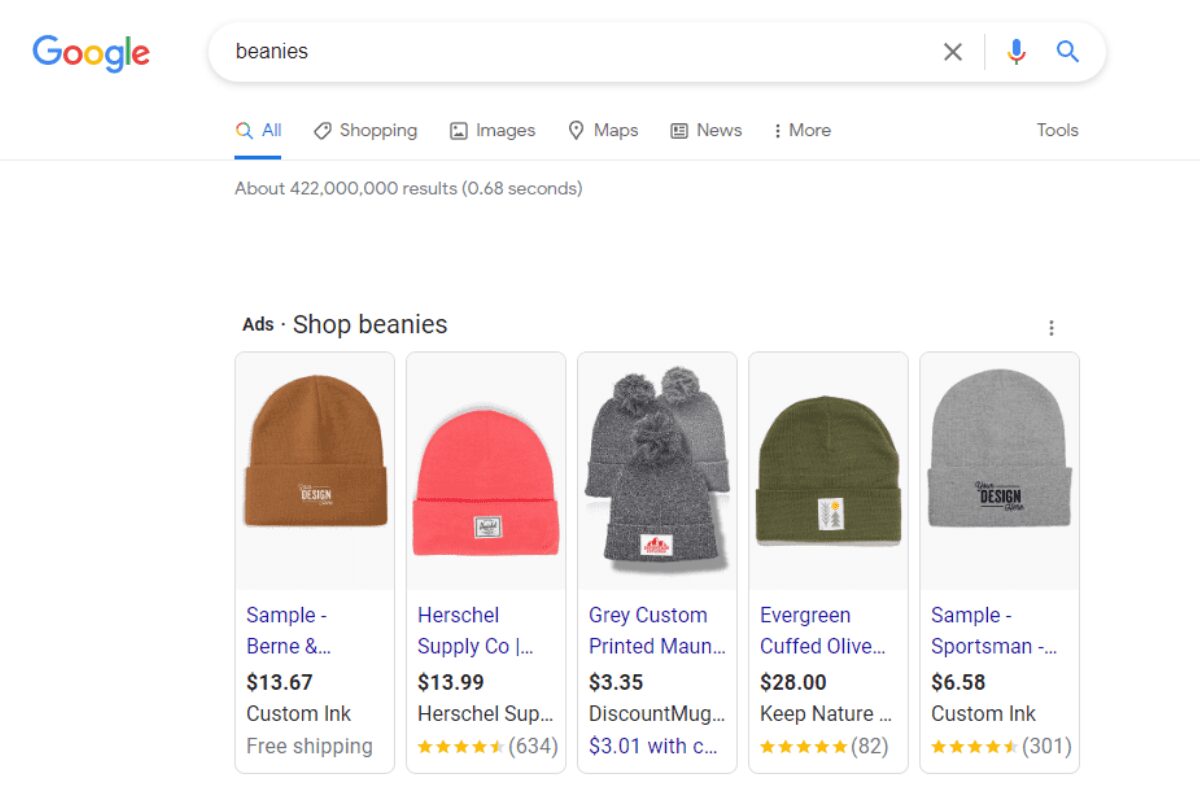The image size is (1200, 800).
Task: Select the All tab
Action: click(258, 130)
